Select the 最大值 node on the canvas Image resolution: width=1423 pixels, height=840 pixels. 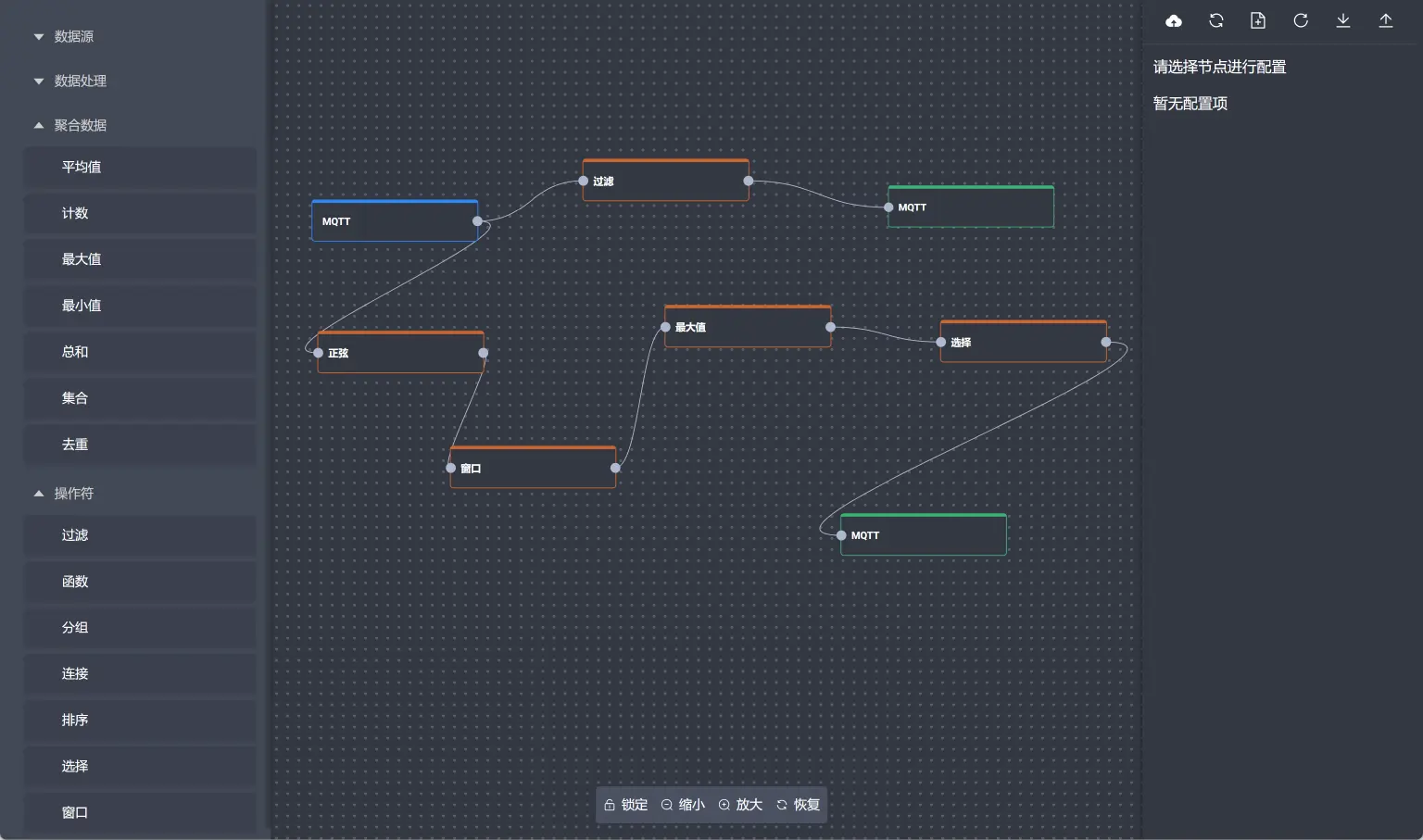(x=748, y=328)
